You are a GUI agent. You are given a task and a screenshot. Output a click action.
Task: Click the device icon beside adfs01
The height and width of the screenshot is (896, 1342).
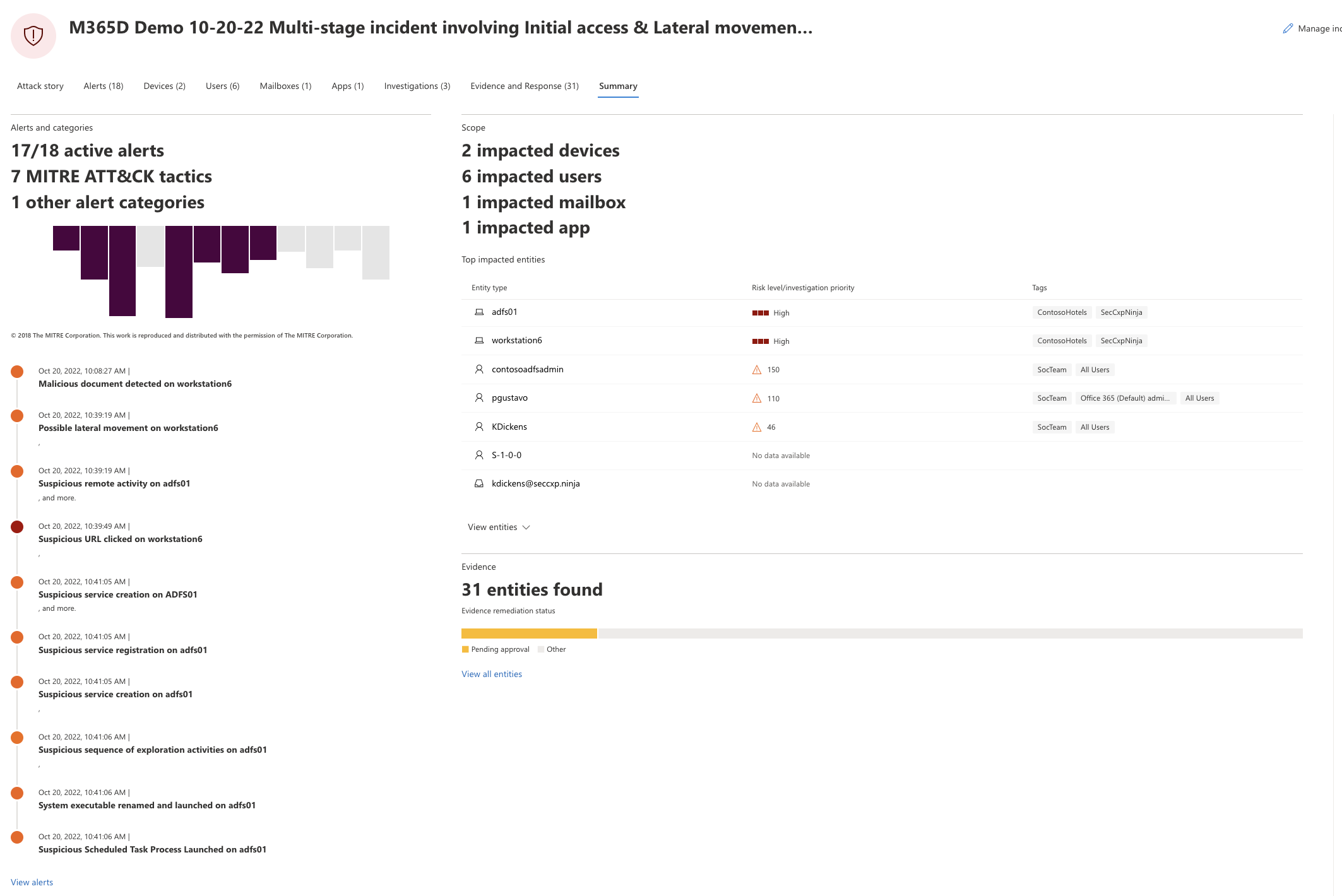[x=479, y=312]
